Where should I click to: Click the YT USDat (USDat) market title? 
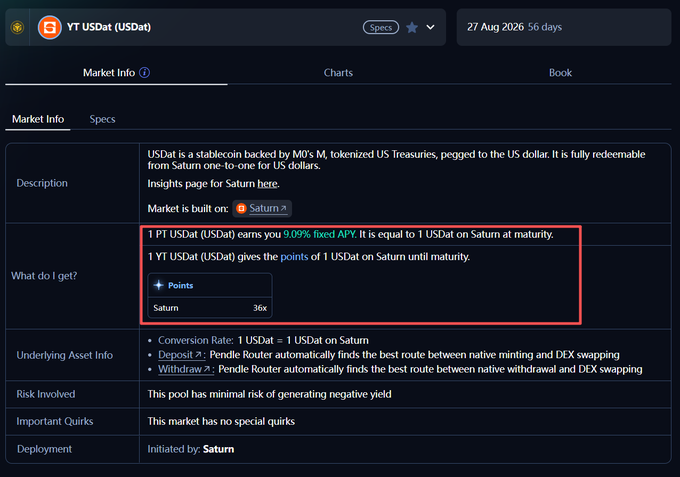pyautogui.click(x=109, y=27)
